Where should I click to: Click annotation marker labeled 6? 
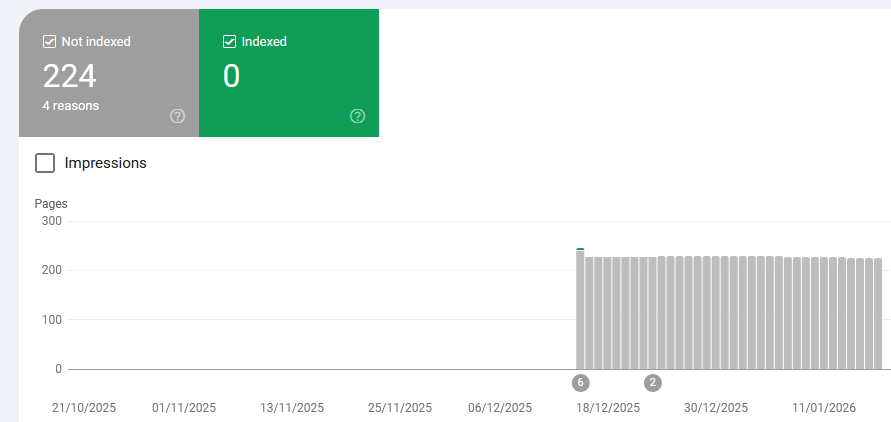click(x=580, y=382)
